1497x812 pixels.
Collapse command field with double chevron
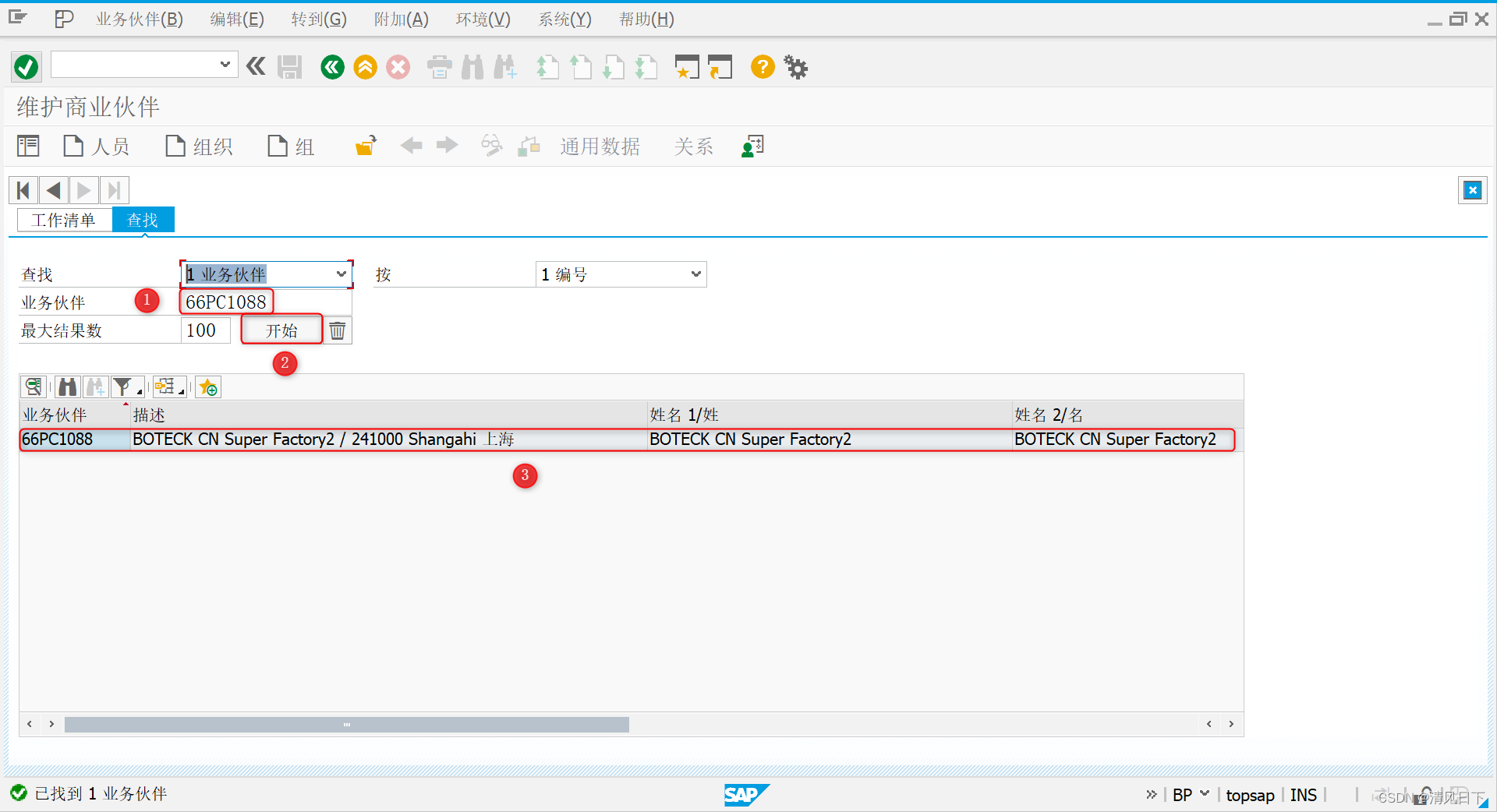pyautogui.click(x=256, y=66)
